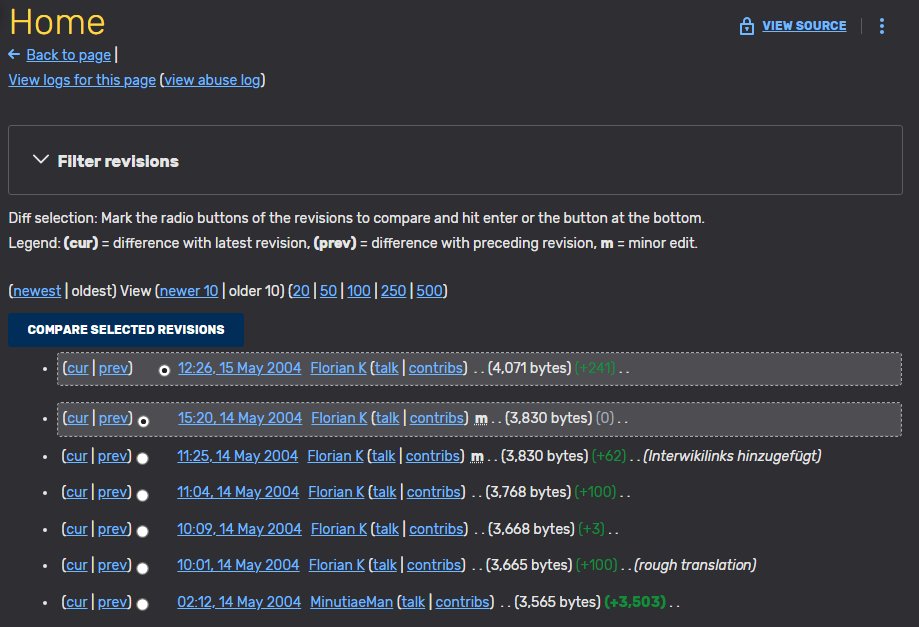The height and width of the screenshot is (627, 919).
Task: Click minor edit 'm' marker on 15:20 row
Action: [x=481, y=418]
